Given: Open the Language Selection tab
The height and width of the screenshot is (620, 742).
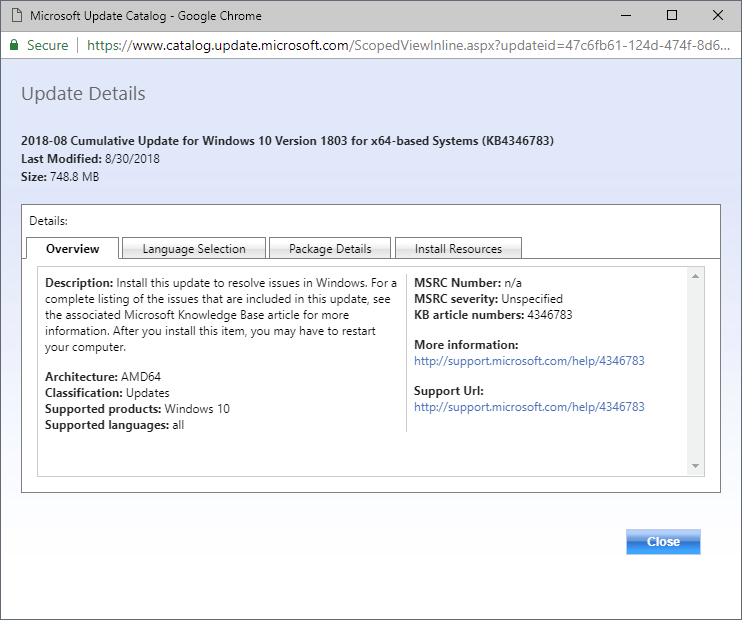Looking at the screenshot, I should 194,248.
